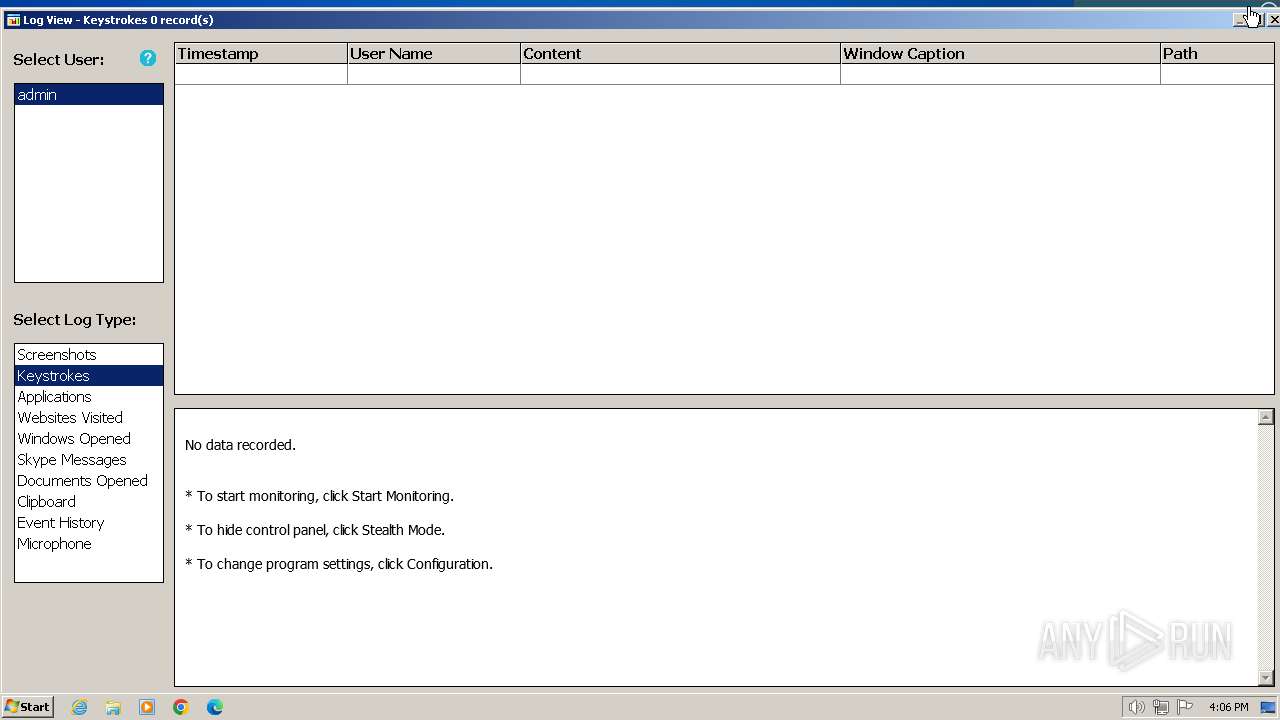Click the Show Desktop taskbar button

tap(1269, 707)
